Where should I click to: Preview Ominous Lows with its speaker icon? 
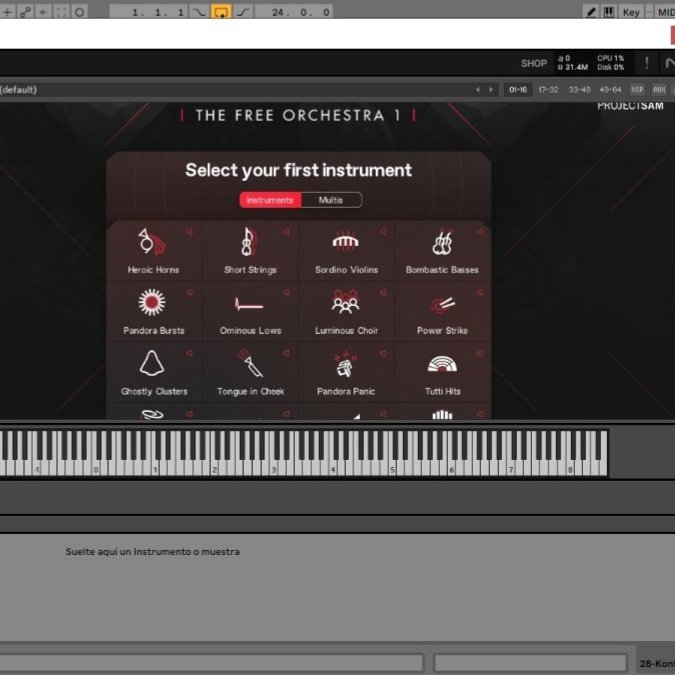[x=286, y=293]
